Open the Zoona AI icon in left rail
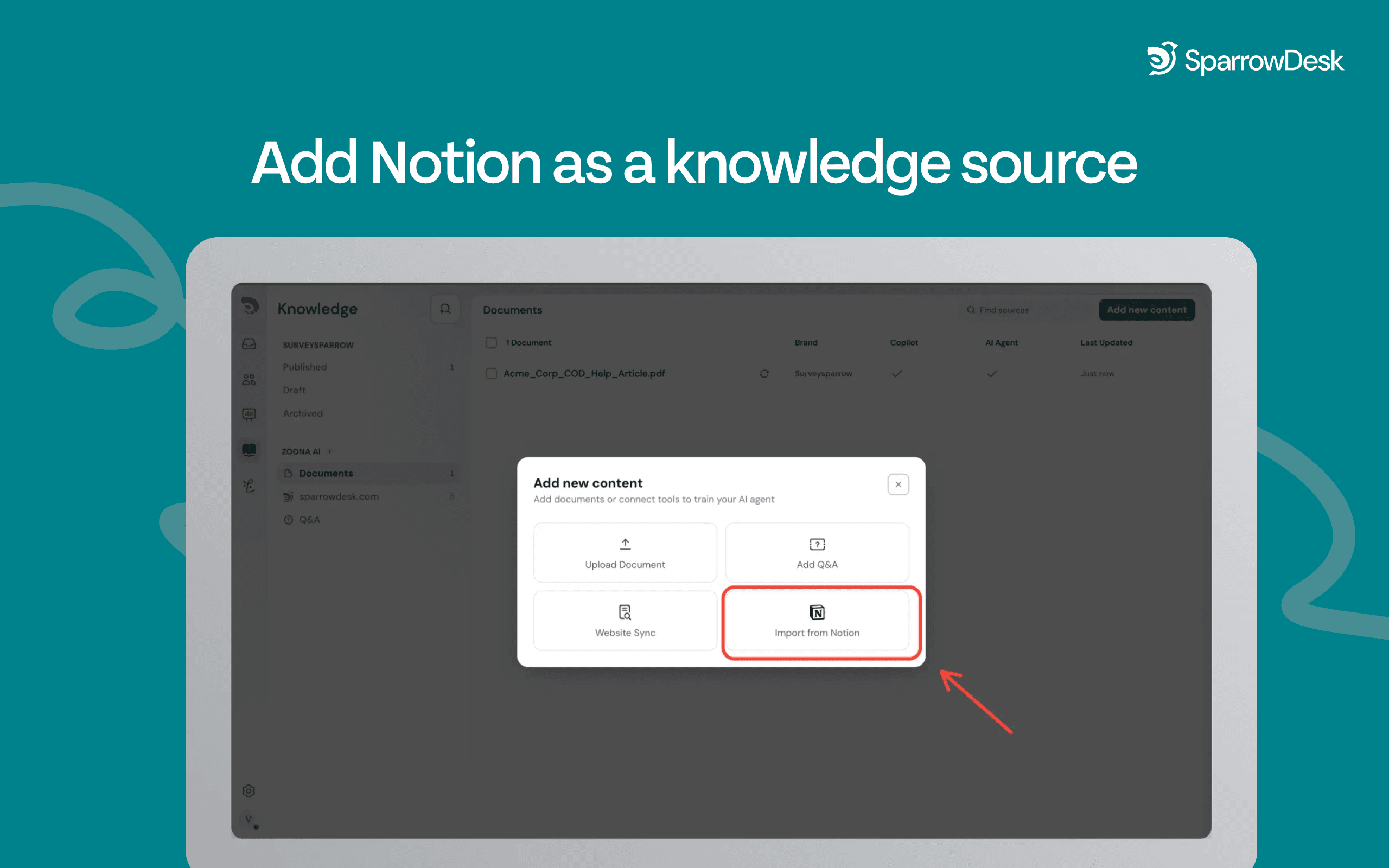The height and width of the screenshot is (868, 1389). pos(249,486)
